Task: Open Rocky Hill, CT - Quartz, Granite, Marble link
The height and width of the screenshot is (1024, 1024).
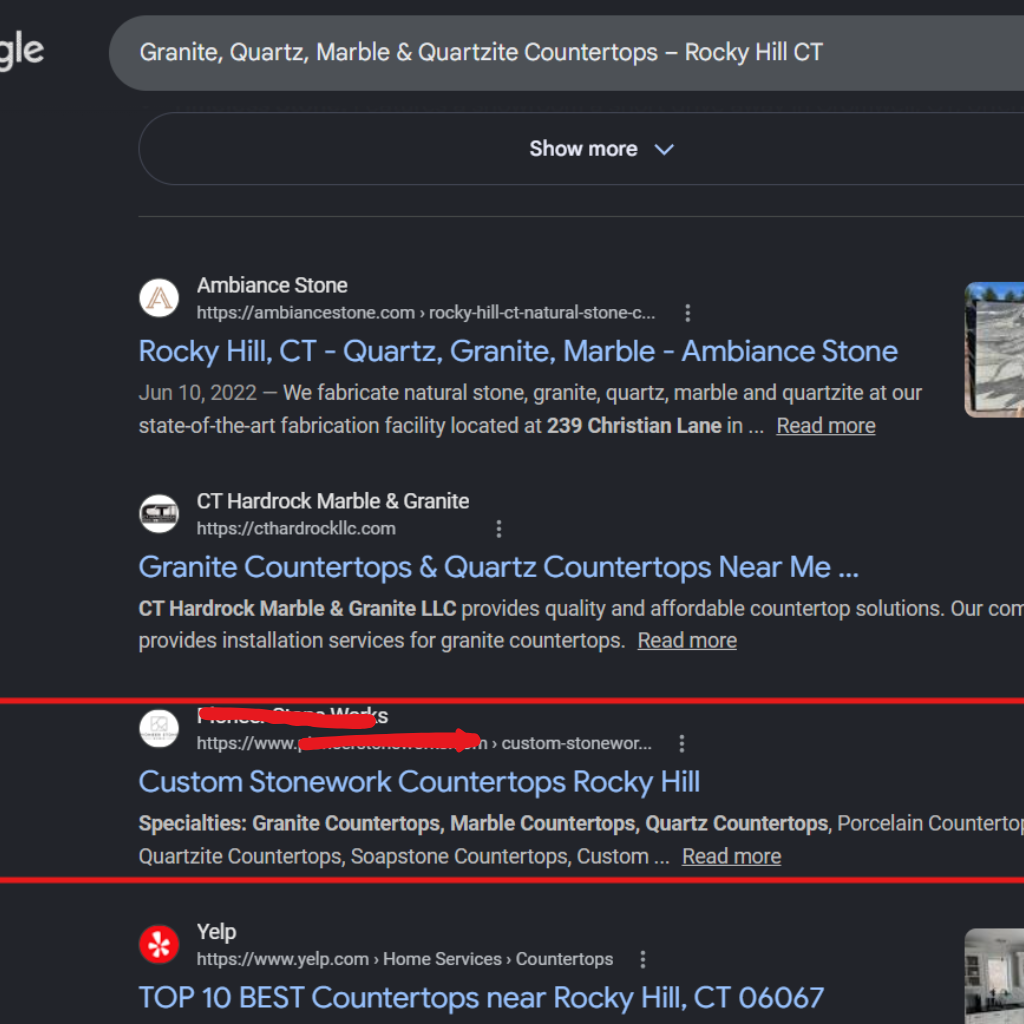Action: pos(518,351)
